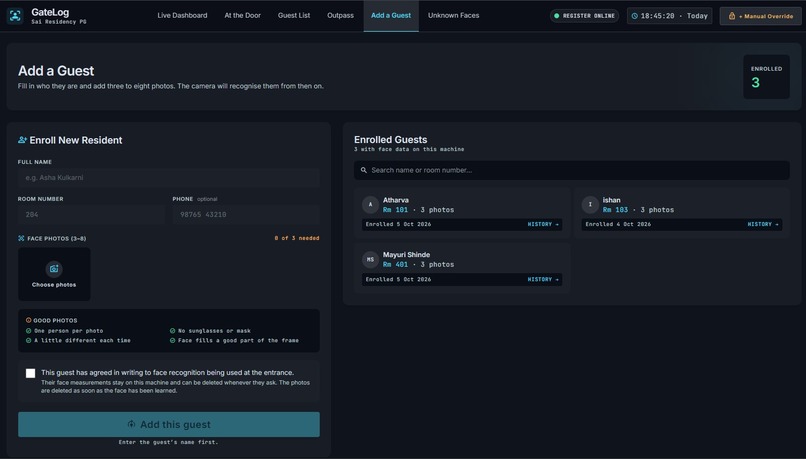This screenshot has height=459, width=806.
Task: Click the camera icon in Choose photos
Action: [x=54, y=269]
